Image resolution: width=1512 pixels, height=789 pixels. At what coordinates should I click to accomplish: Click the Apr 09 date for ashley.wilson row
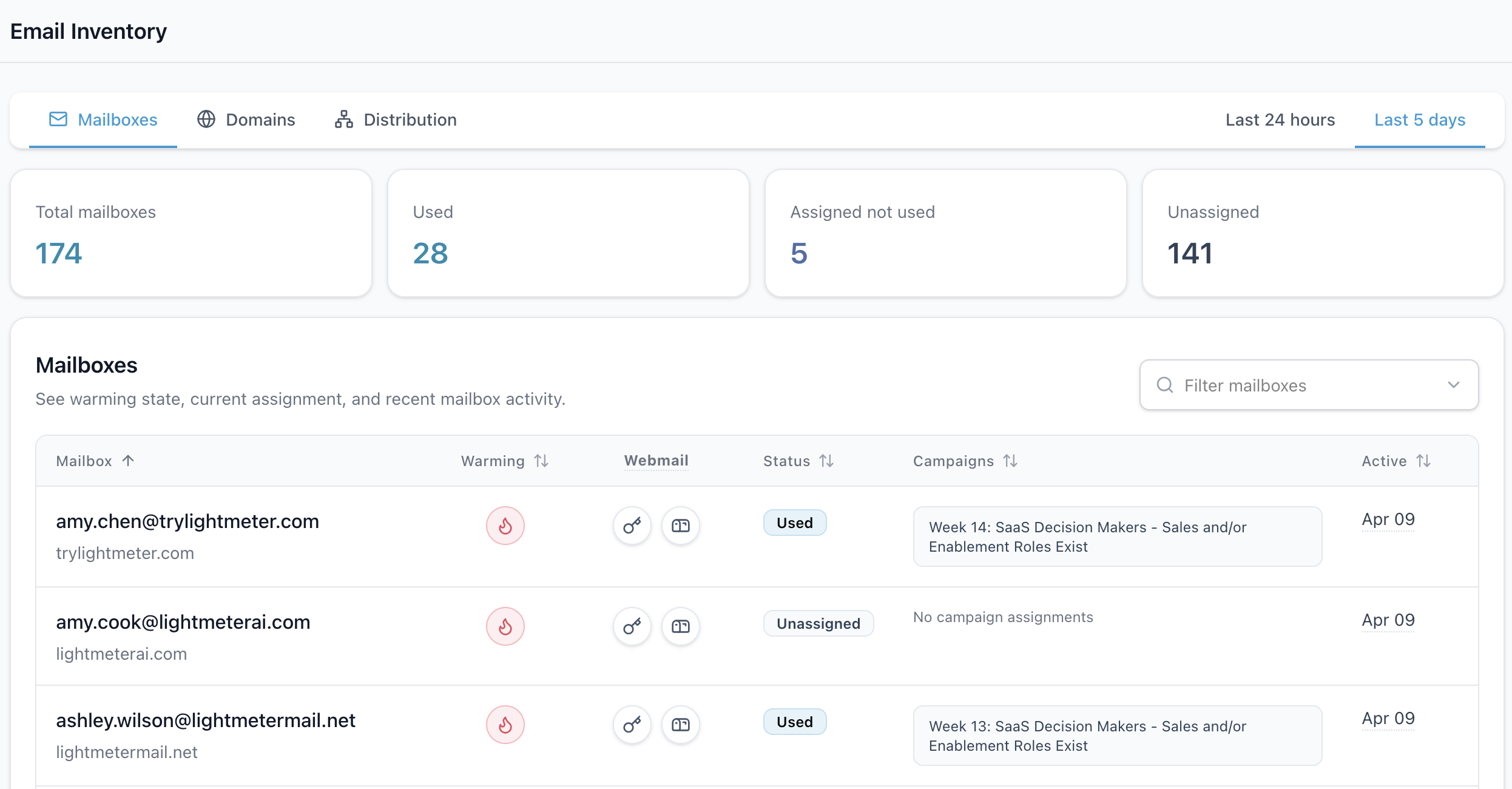[1388, 719]
